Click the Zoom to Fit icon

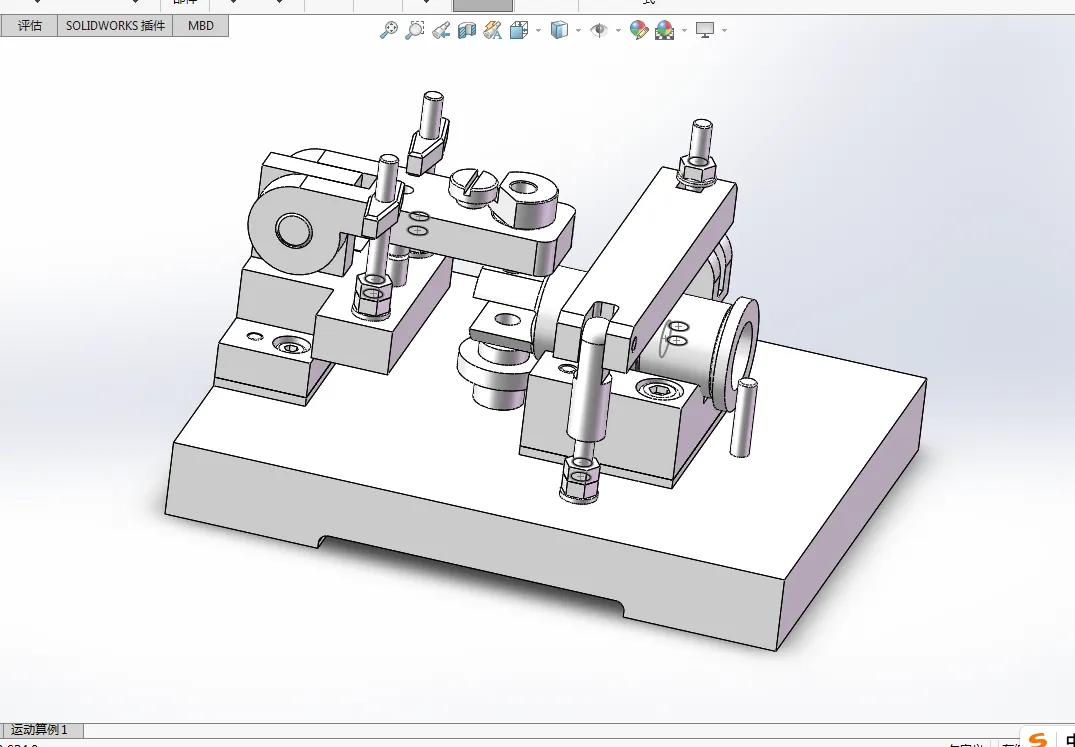(x=389, y=29)
